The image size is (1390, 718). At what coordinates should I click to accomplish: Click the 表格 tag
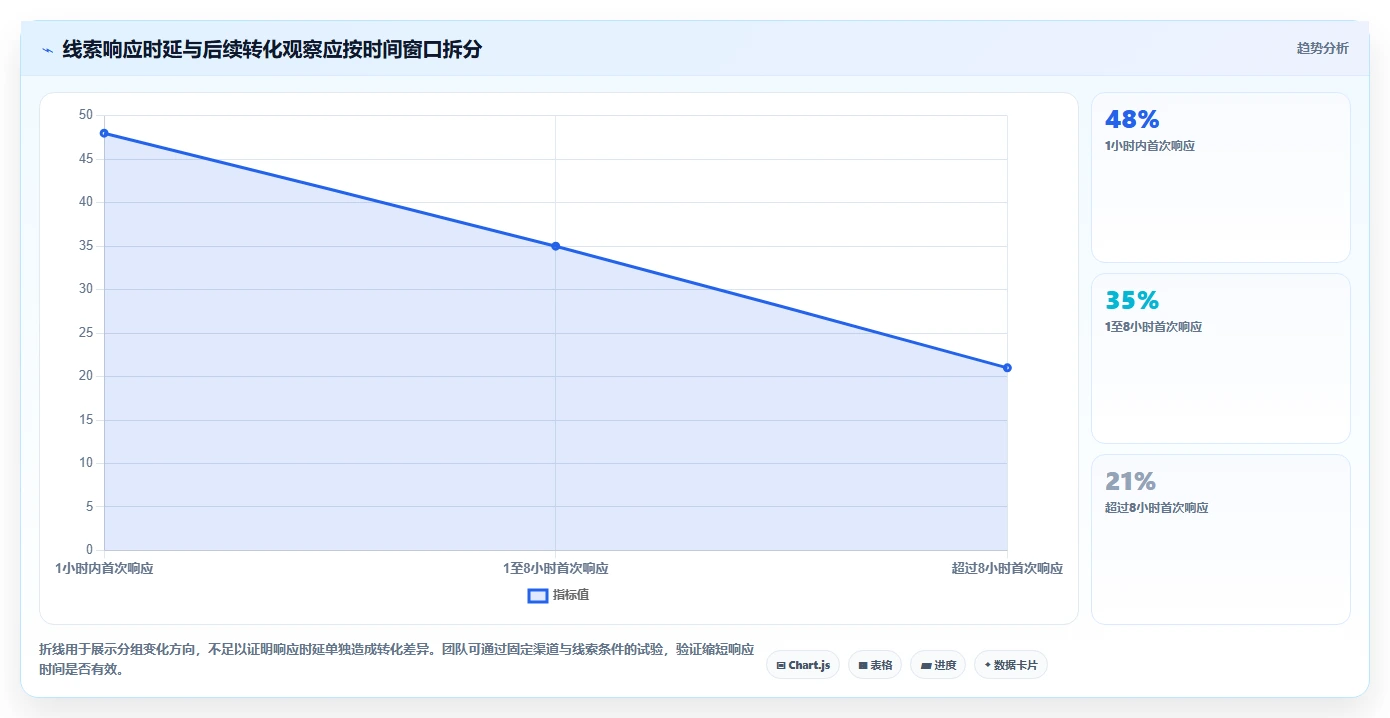[875, 665]
